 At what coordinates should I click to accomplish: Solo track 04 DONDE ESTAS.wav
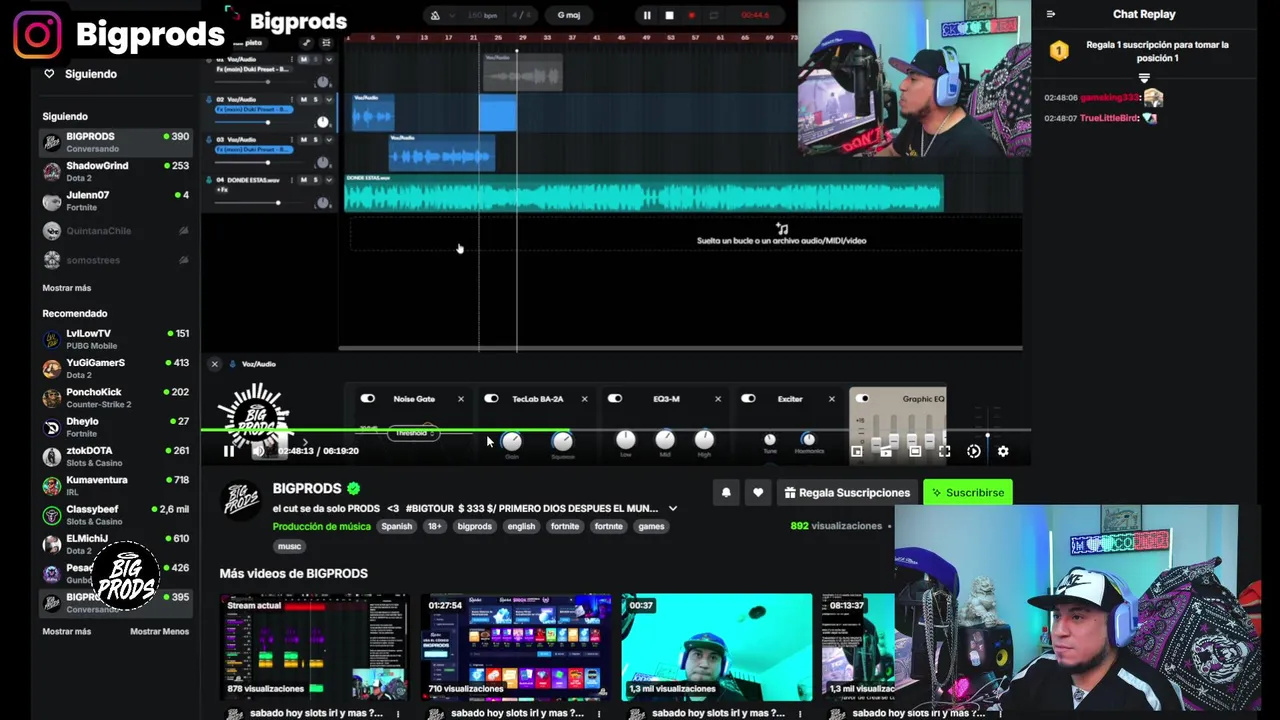pos(316,180)
